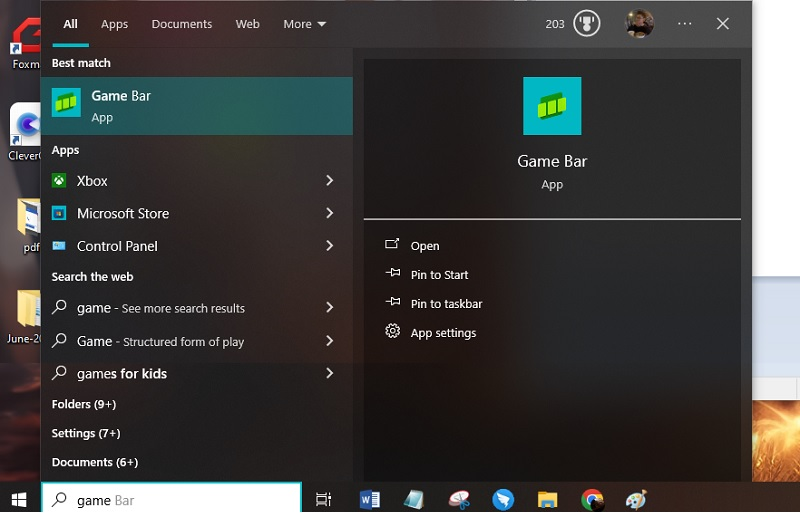The image size is (800, 513).
Task: Open the More filter dropdown
Action: [305, 24]
